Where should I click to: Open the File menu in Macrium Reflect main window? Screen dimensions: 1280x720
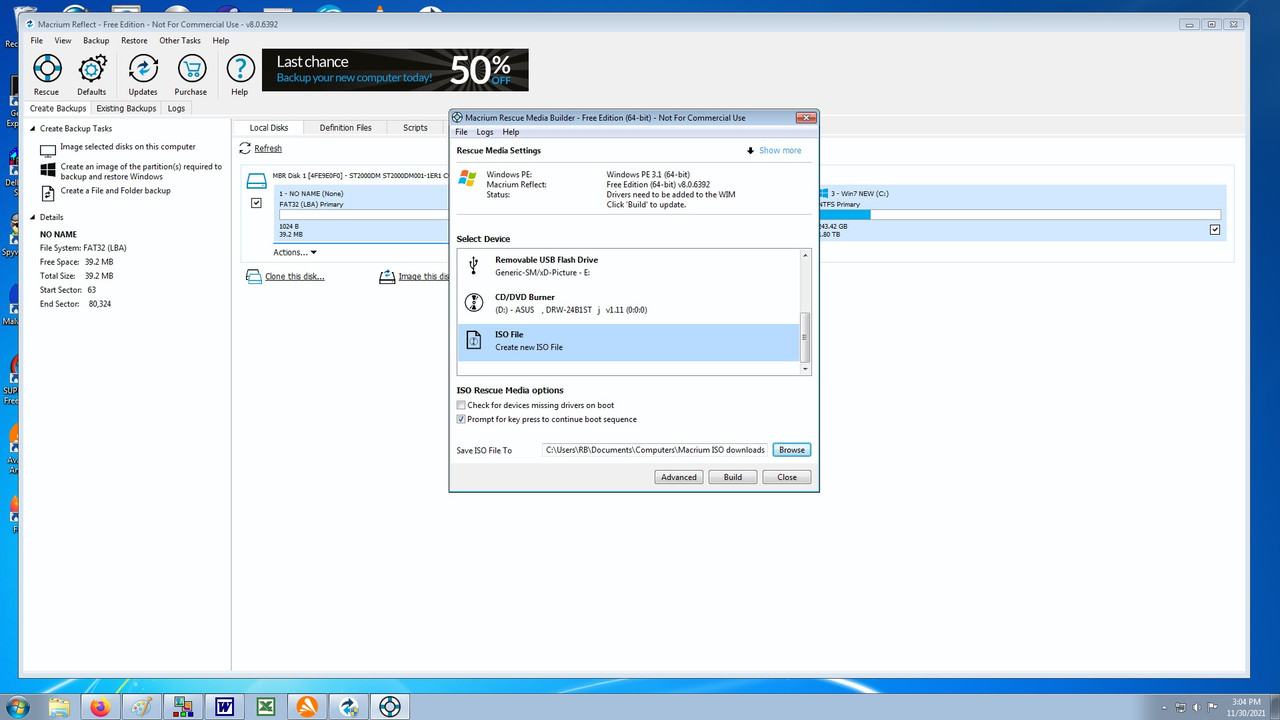(37, 41)
